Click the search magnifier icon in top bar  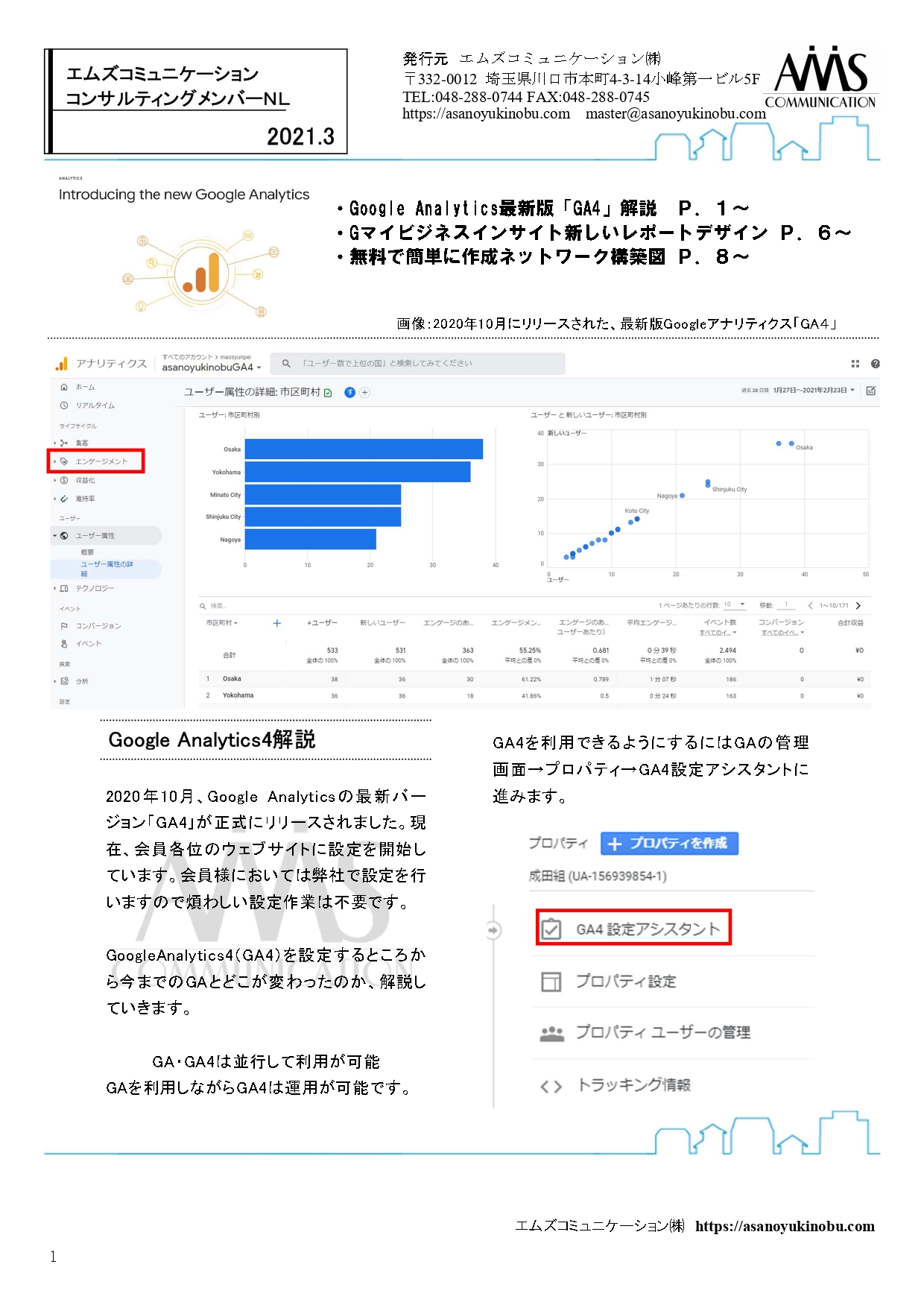[x=286, y=364]
